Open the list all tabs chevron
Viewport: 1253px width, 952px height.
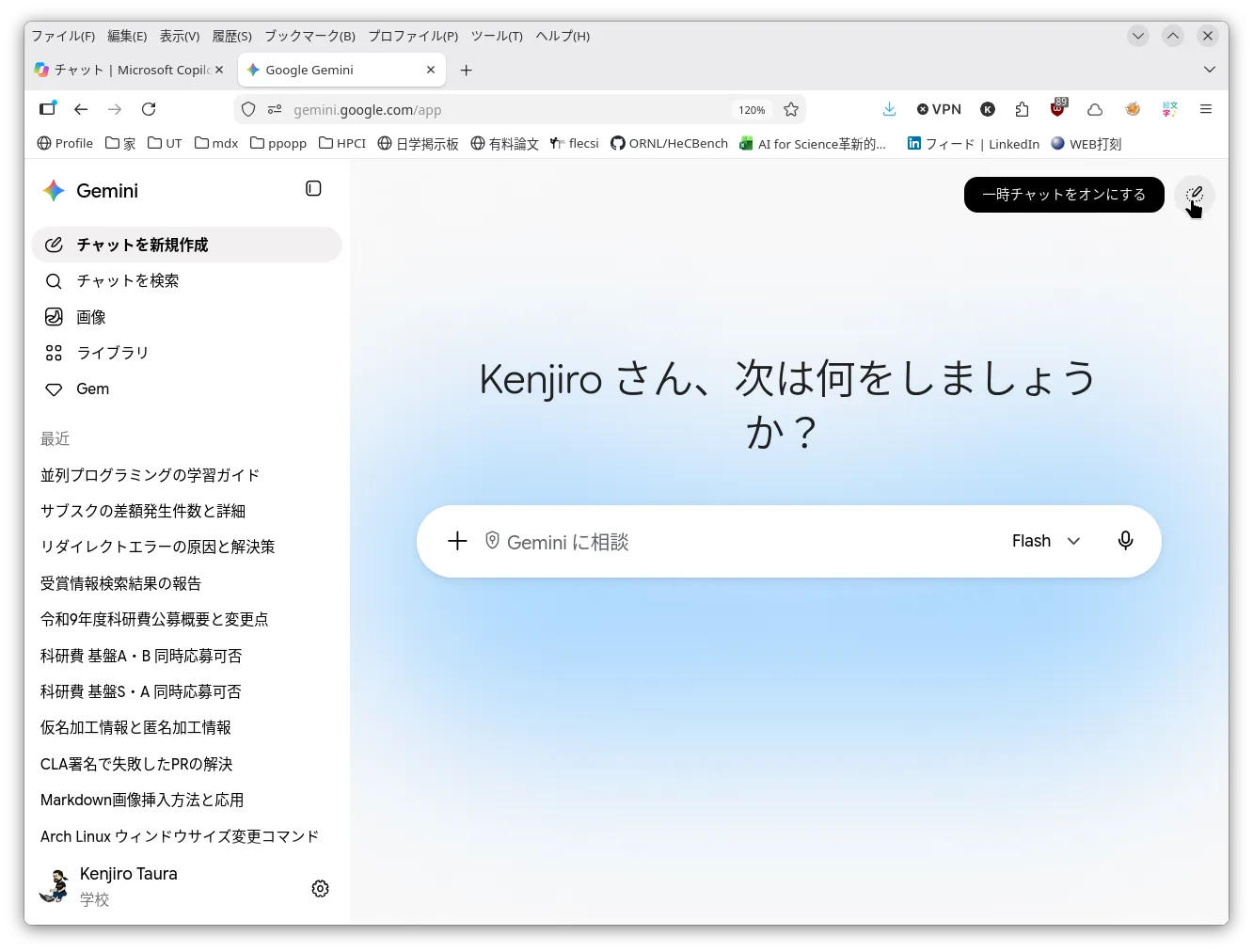1210,70
